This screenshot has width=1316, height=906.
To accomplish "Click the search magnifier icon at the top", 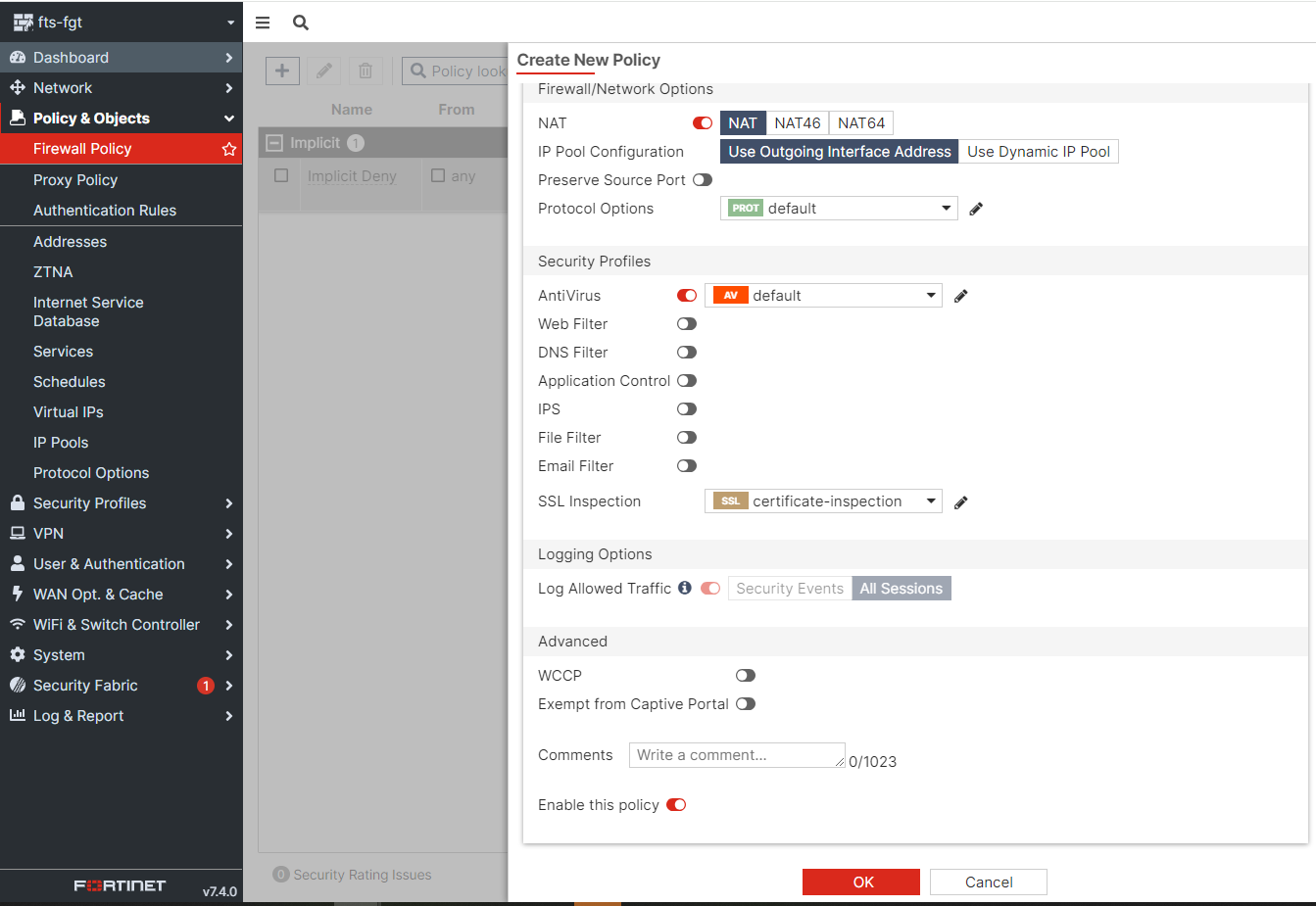I will point(299,22).
